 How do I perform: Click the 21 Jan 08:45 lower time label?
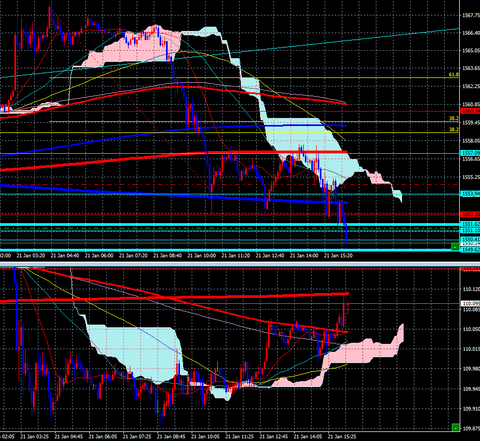(x=171, y=436)
